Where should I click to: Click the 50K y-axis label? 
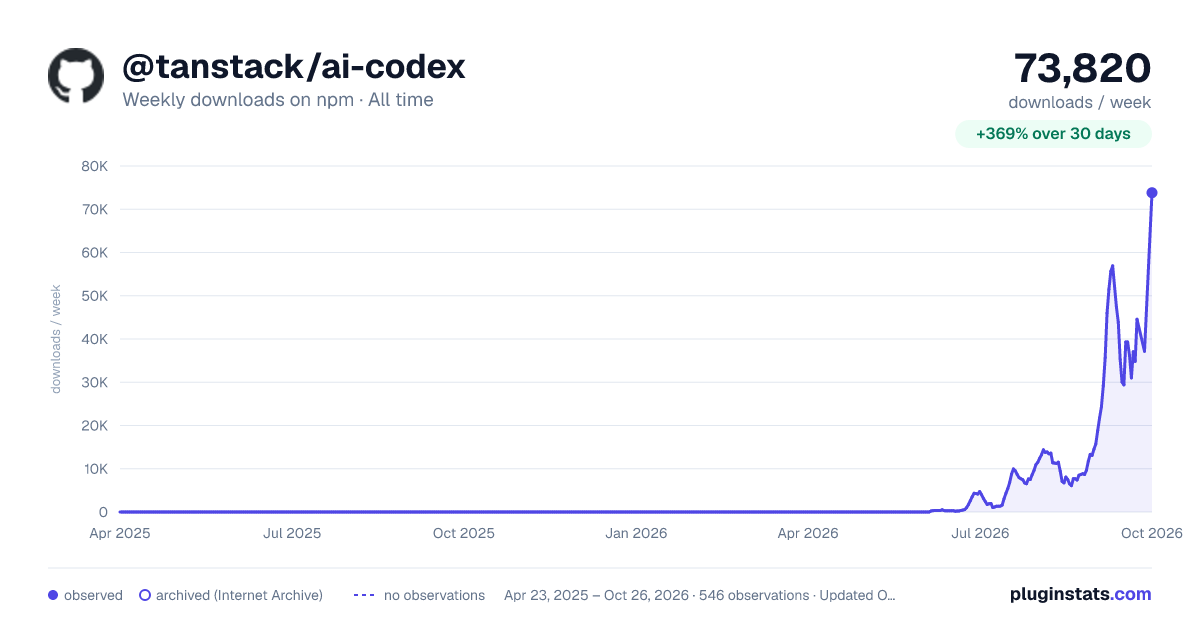94,296
